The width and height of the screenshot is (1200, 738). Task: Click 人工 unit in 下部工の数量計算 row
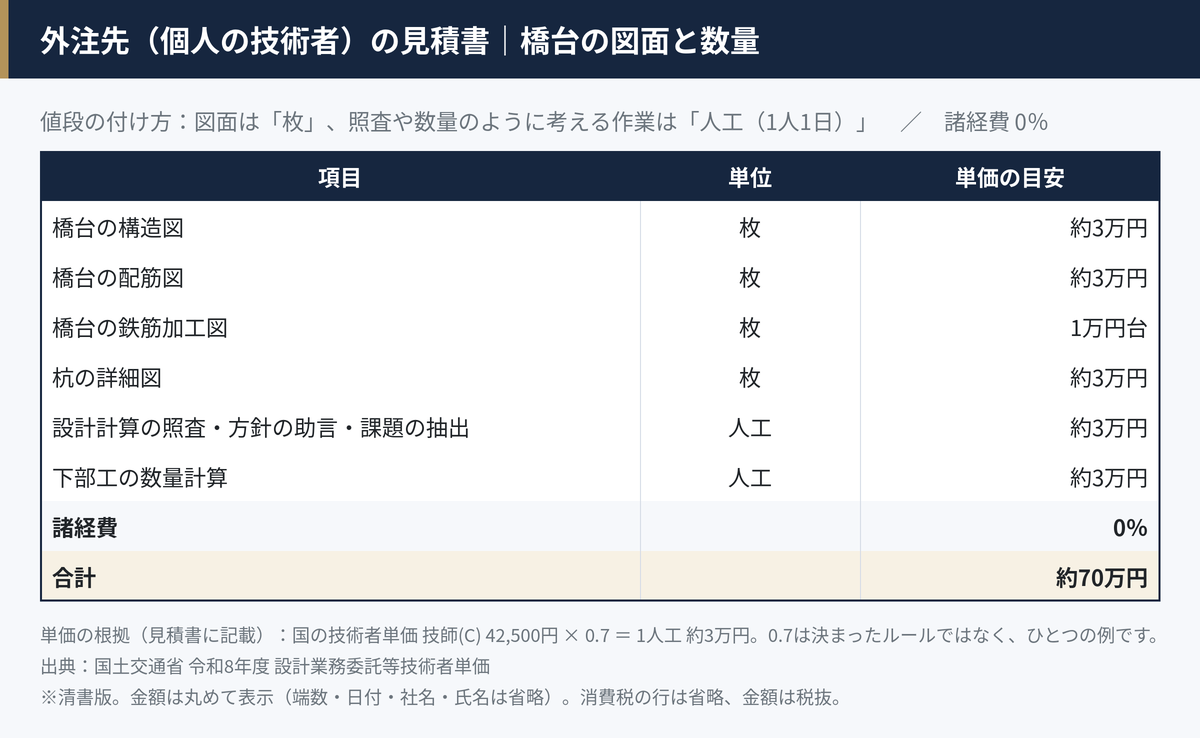[750, 478]
